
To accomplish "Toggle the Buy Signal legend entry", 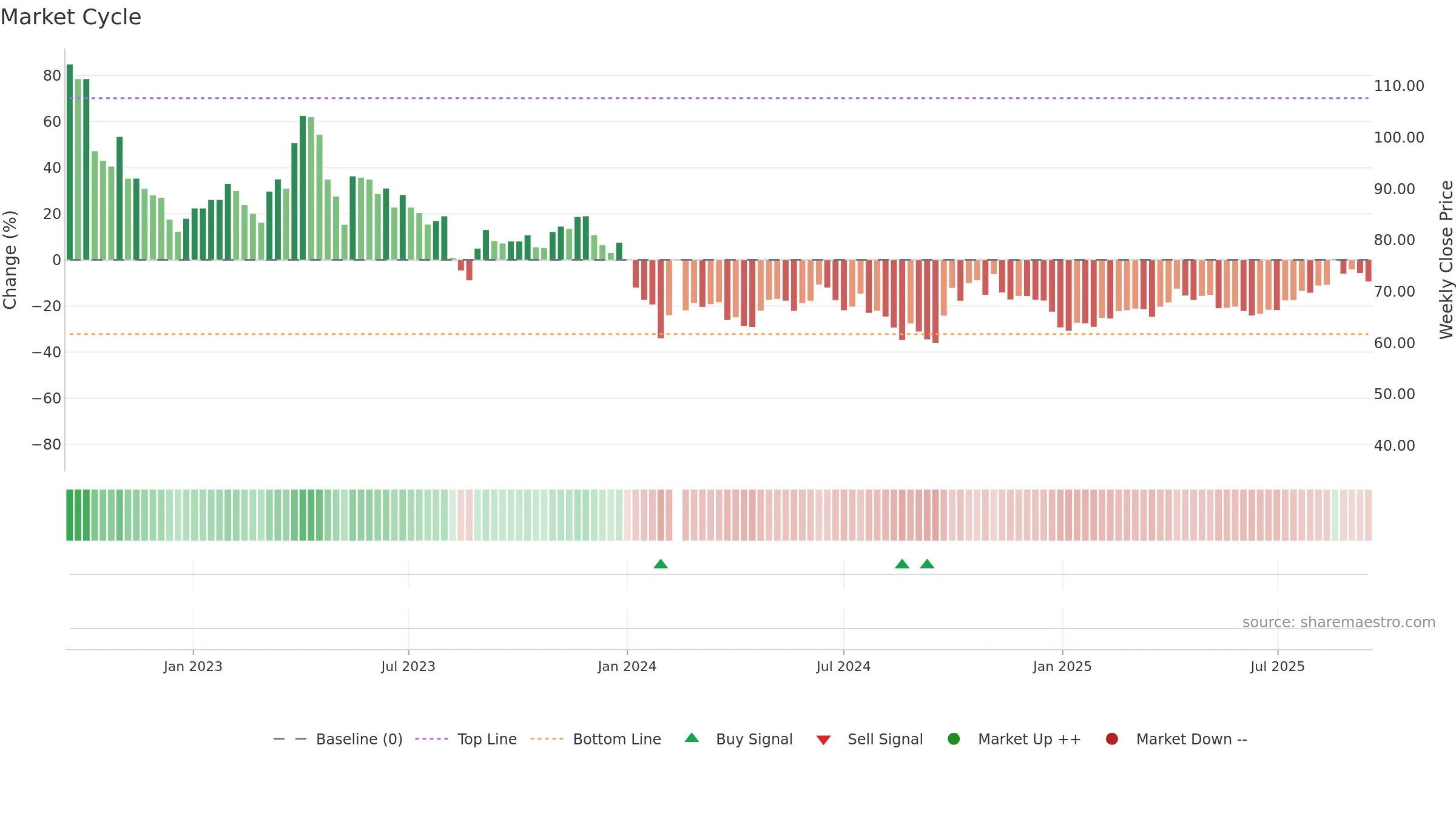I will coord(738,739).
